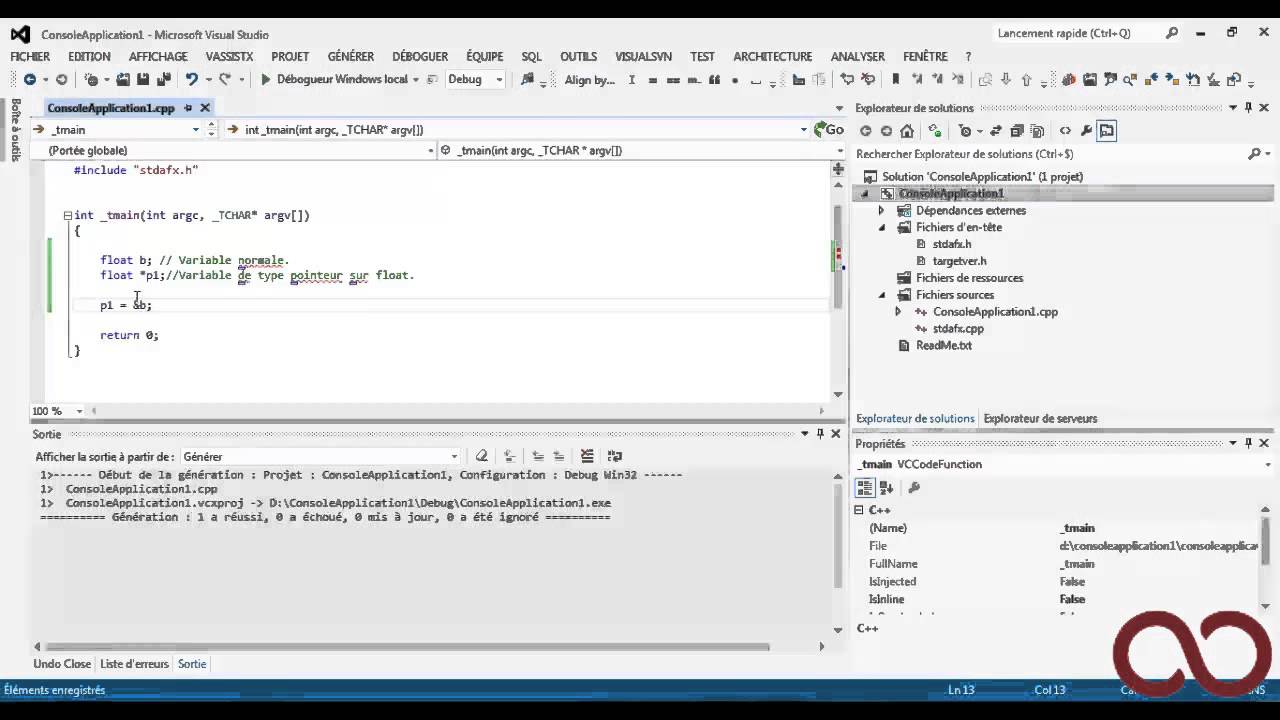Click the green Go button
1280x720 pixels.
[x=829, y=130]
